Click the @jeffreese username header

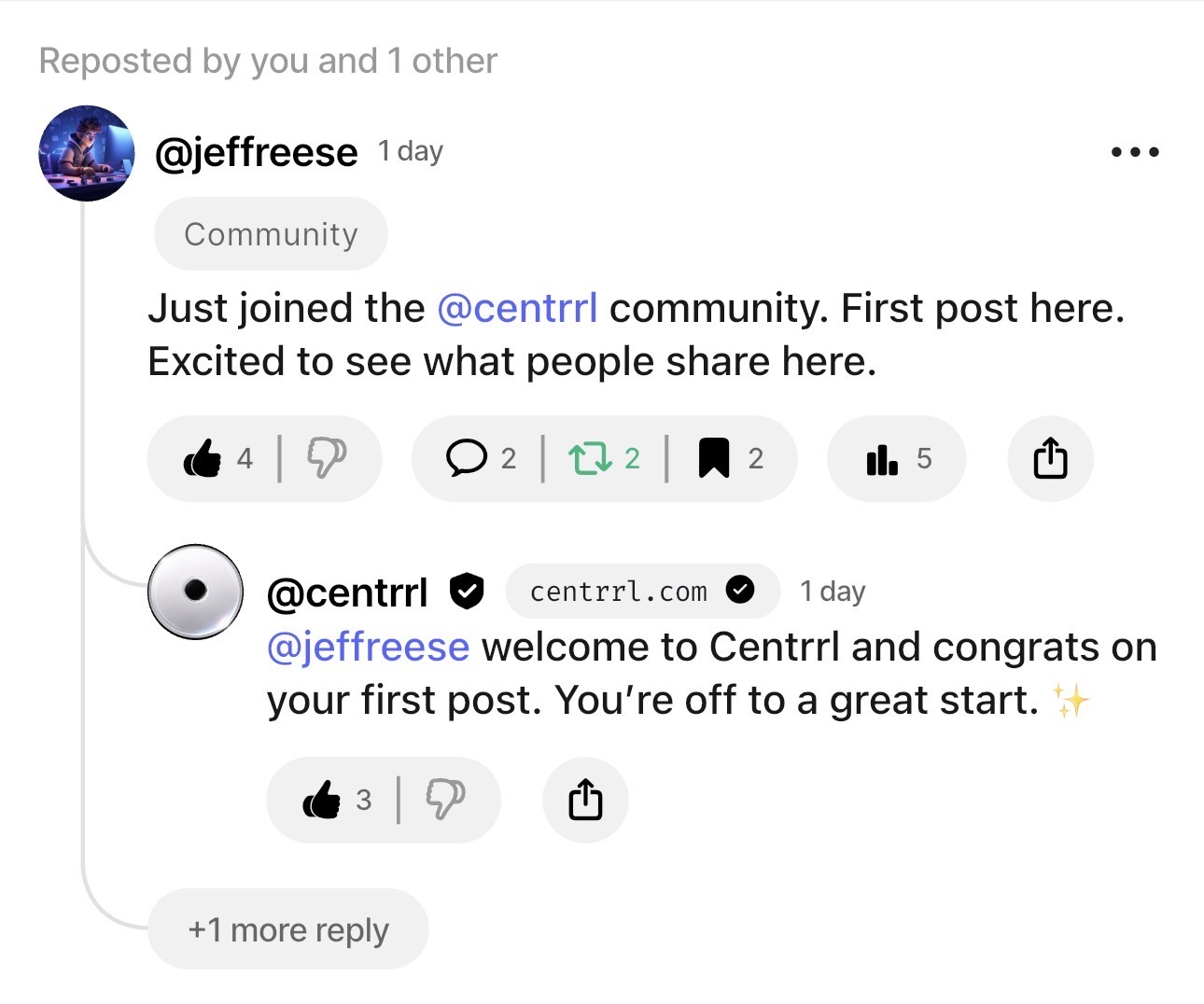(256, 152)
